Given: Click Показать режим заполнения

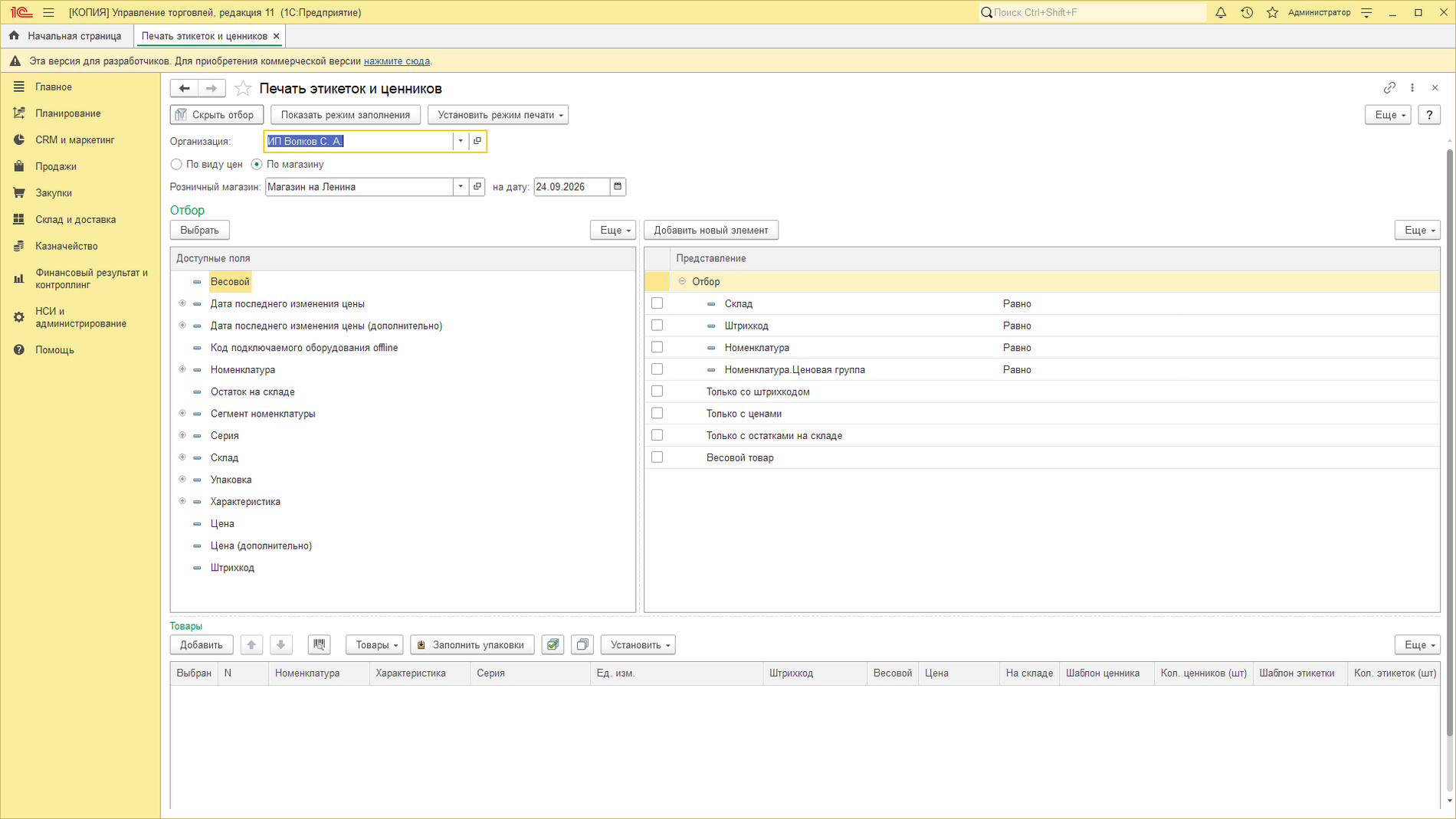Looking at the screenshot, I should [346, 115].
